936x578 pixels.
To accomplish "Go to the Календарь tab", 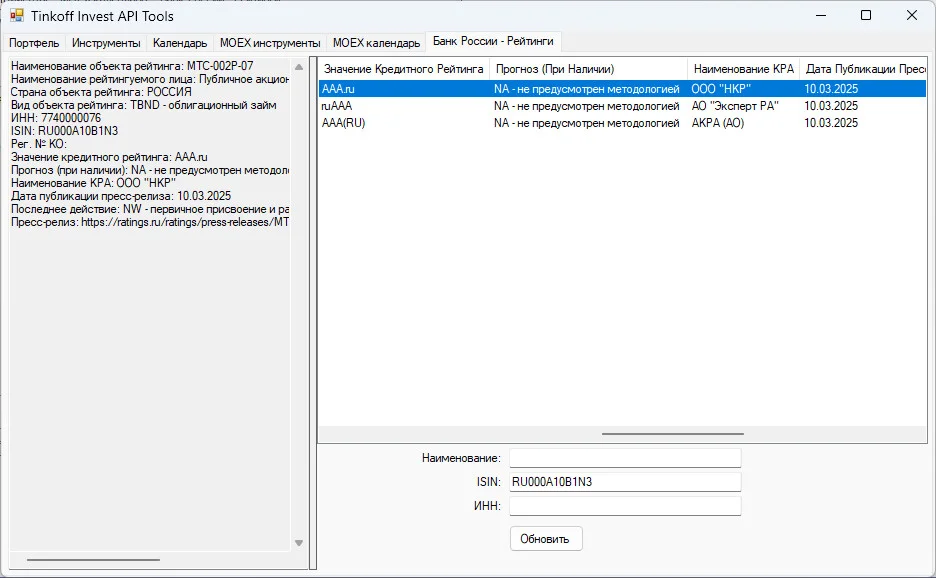I will pyautogui.click(x=180, y=43).
